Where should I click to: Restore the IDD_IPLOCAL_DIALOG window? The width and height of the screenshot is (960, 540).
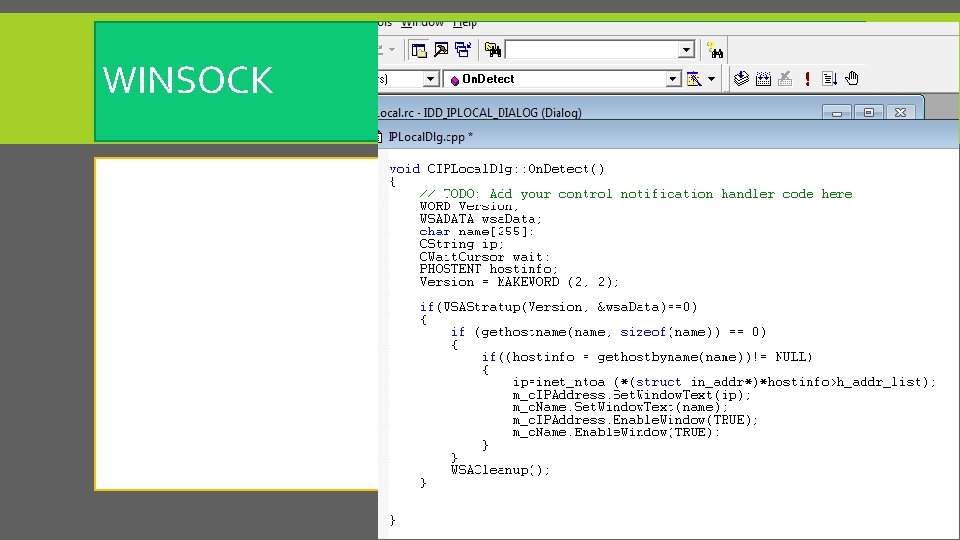pyautogui.click(x=869, y=113)
